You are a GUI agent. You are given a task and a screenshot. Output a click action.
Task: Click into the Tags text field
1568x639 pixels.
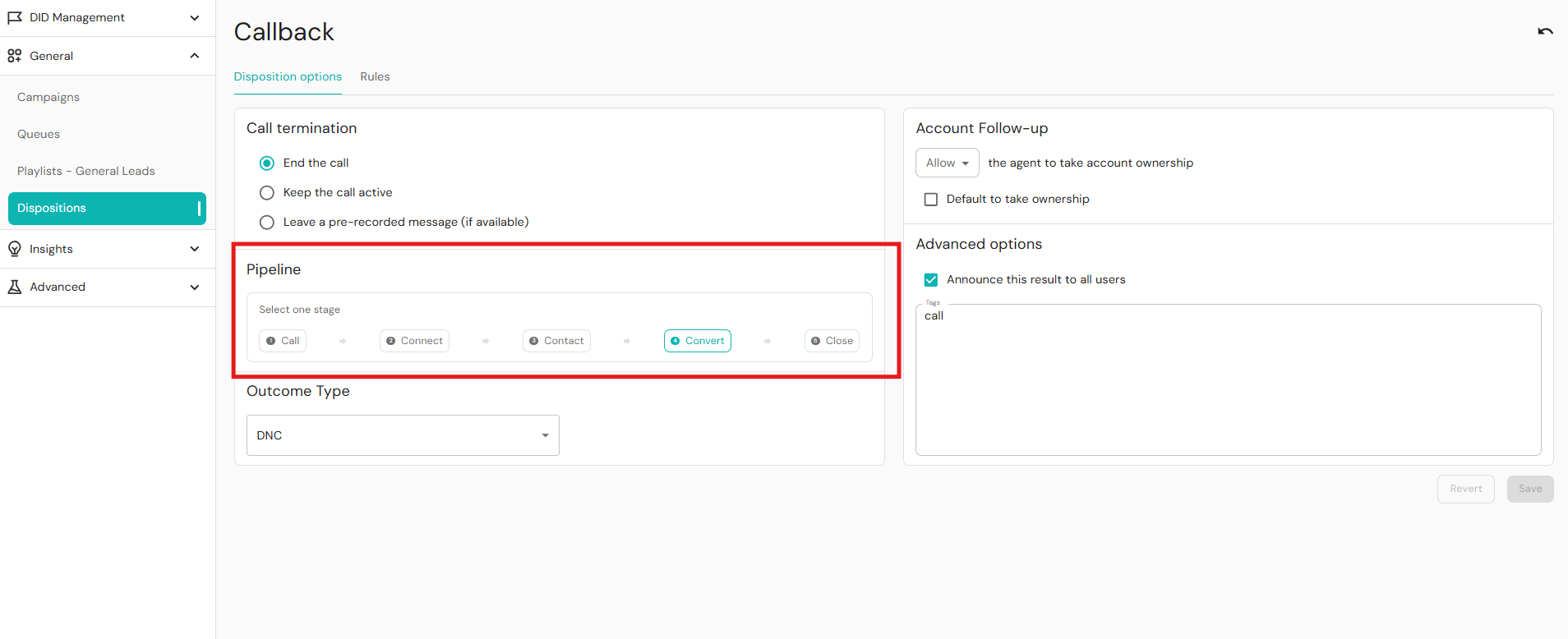1228,379
